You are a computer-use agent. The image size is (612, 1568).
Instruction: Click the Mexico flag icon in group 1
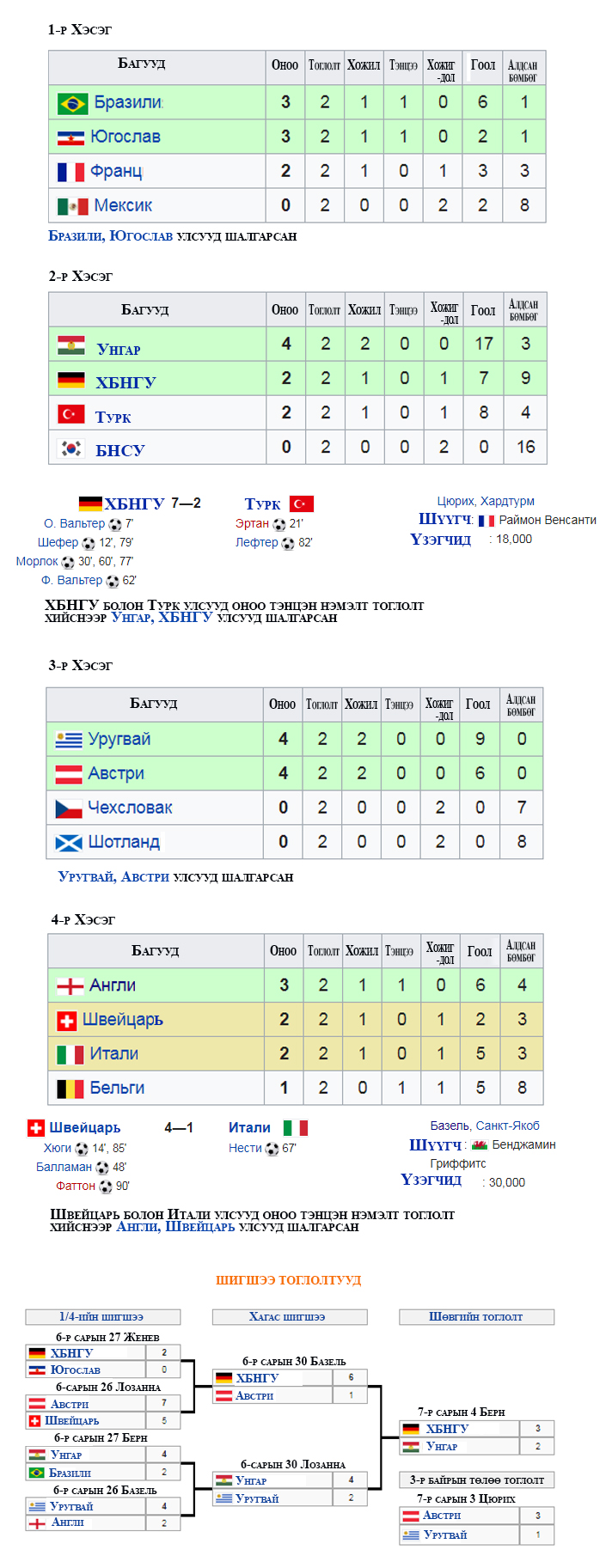[72, 206]
